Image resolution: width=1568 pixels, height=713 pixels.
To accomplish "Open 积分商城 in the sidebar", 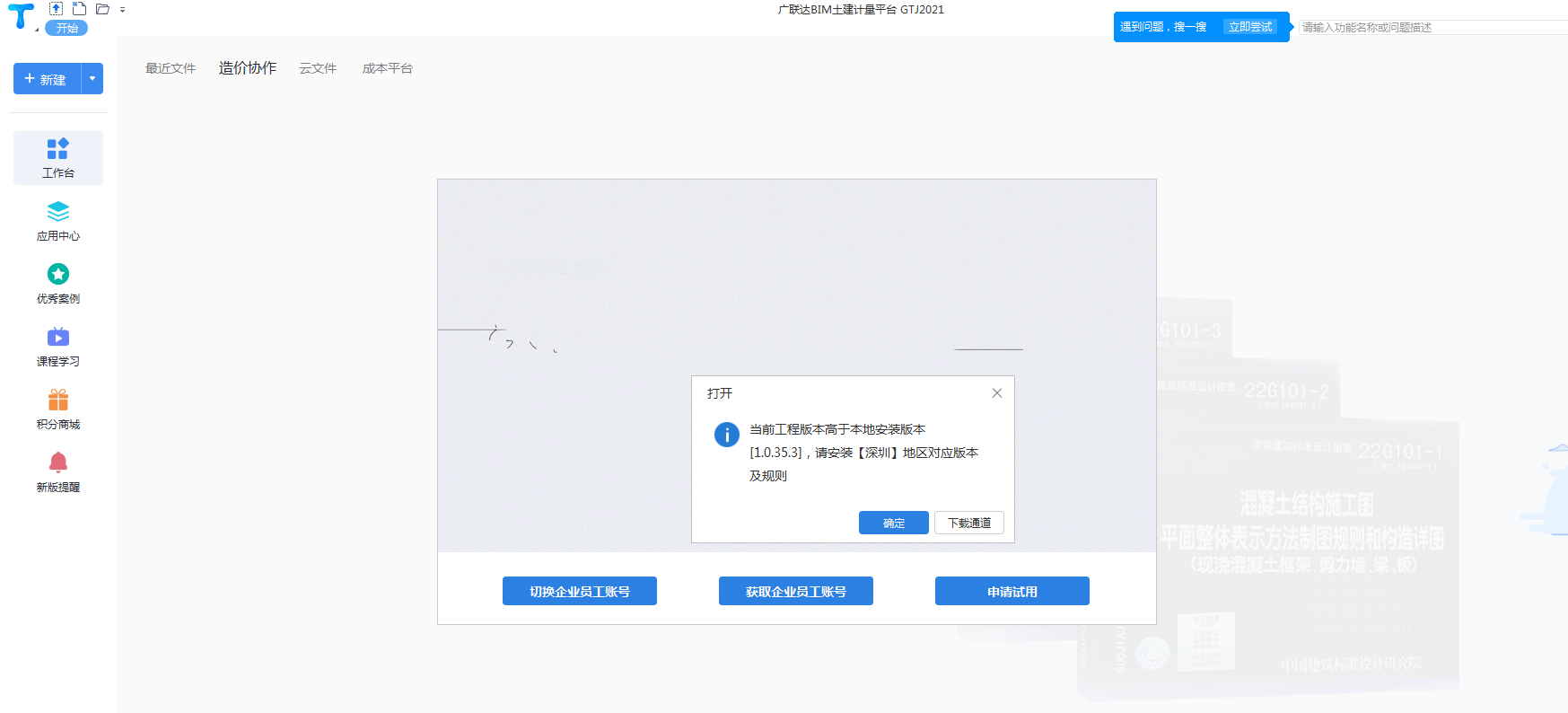I will 58,409.
